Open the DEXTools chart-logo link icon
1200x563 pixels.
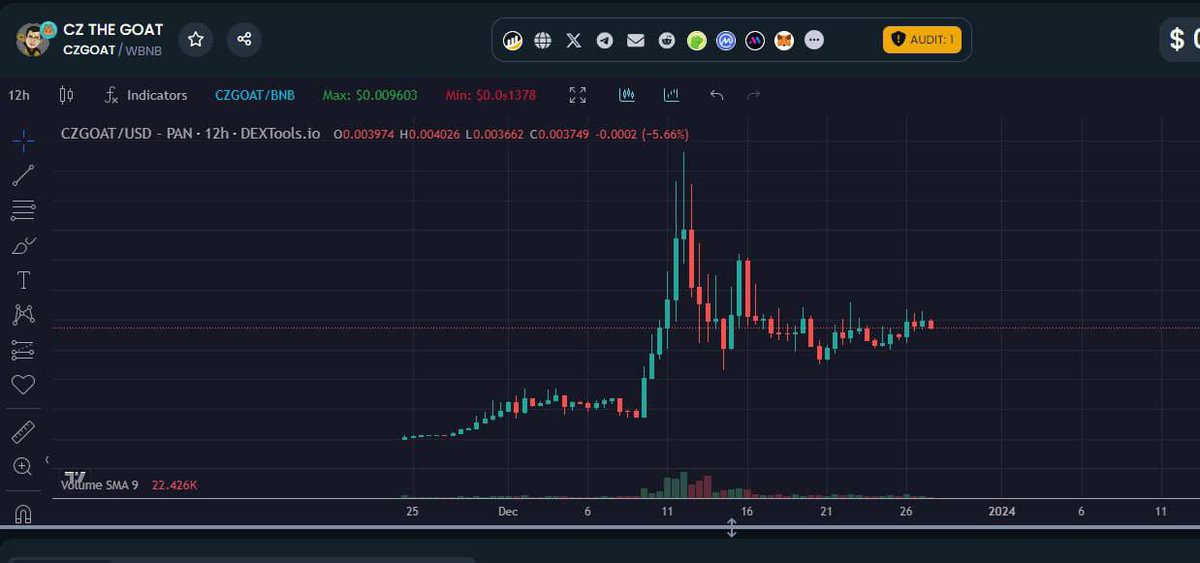click(x=513, y=40)
